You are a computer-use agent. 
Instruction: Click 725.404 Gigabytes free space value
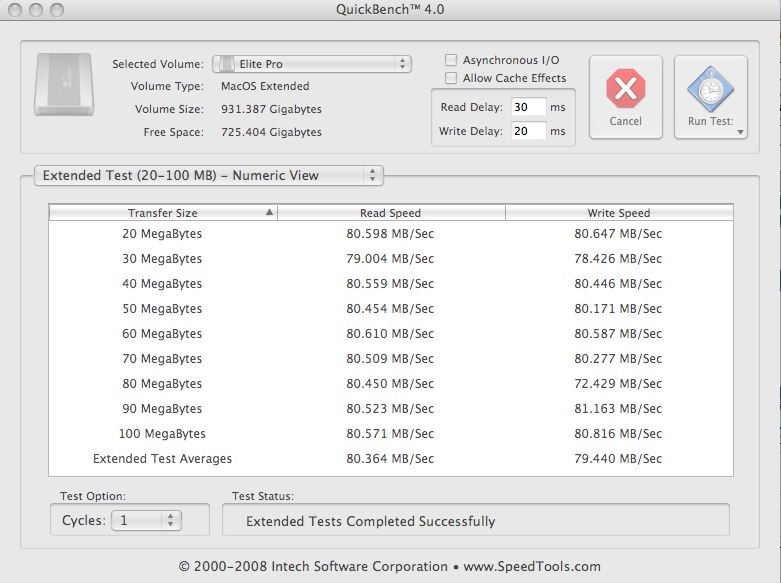(271, 132)
